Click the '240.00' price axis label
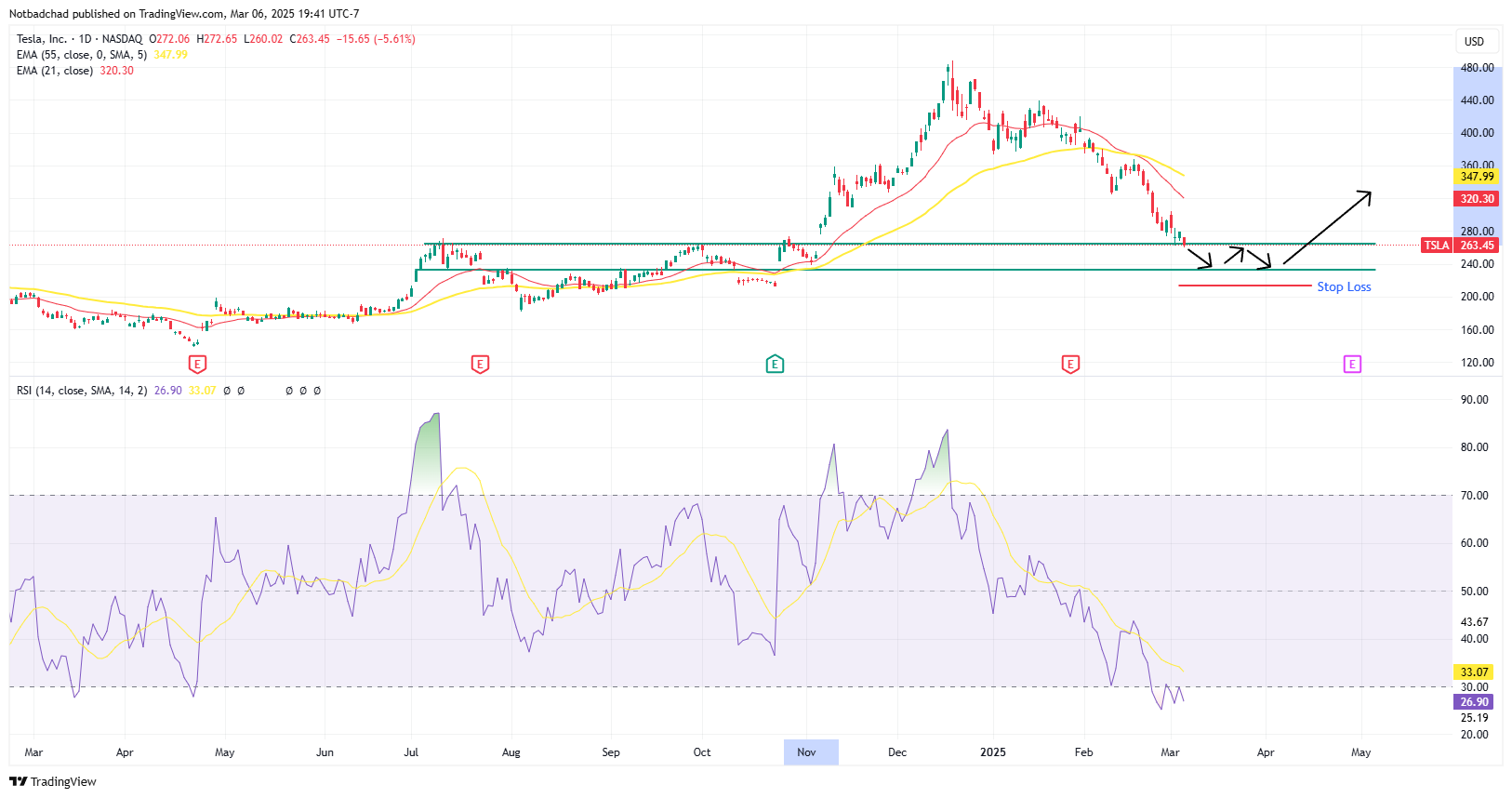 tap(1477, 264)
